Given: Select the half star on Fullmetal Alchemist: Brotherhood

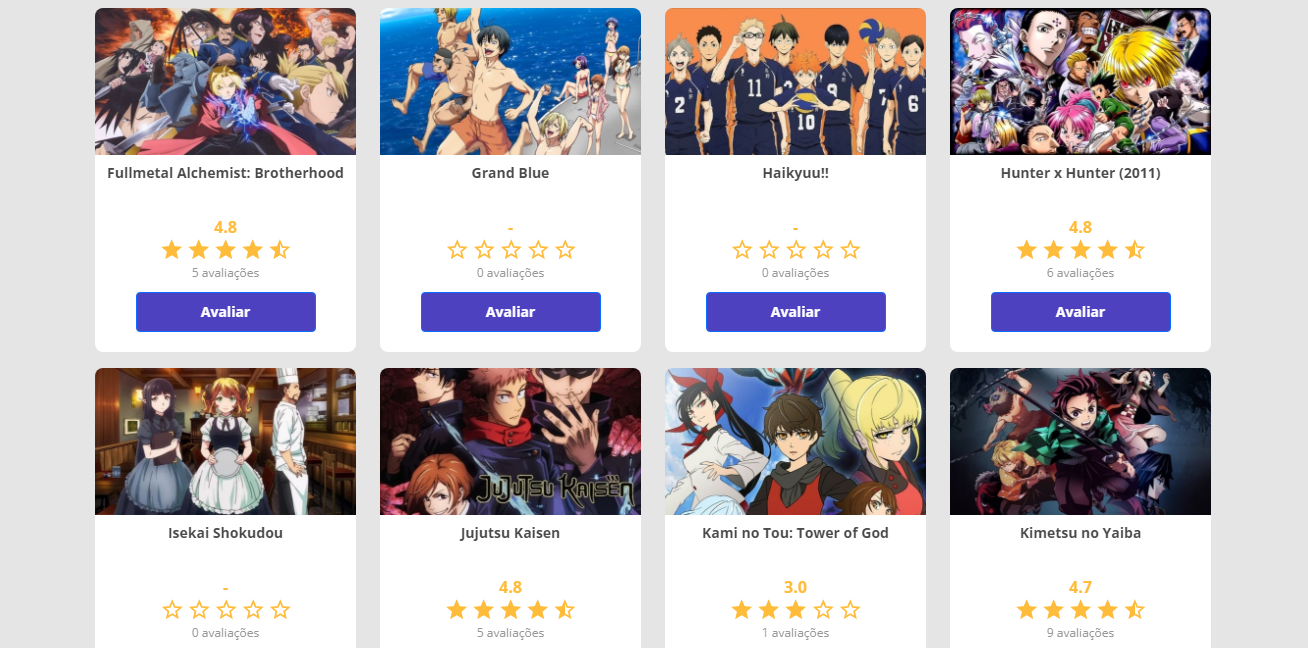Looking at the screenshot, I should point(280,250).
